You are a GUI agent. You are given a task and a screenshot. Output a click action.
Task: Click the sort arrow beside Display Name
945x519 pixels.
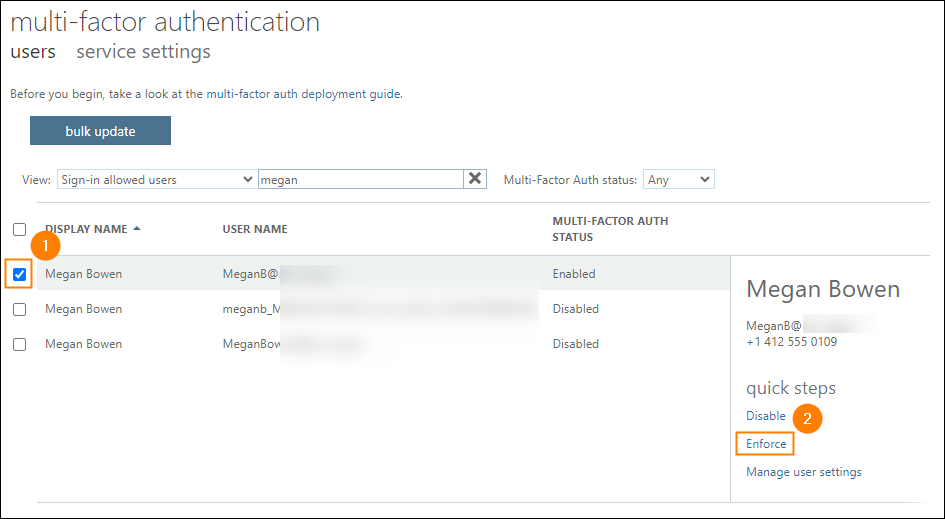(x=137, y=229)
